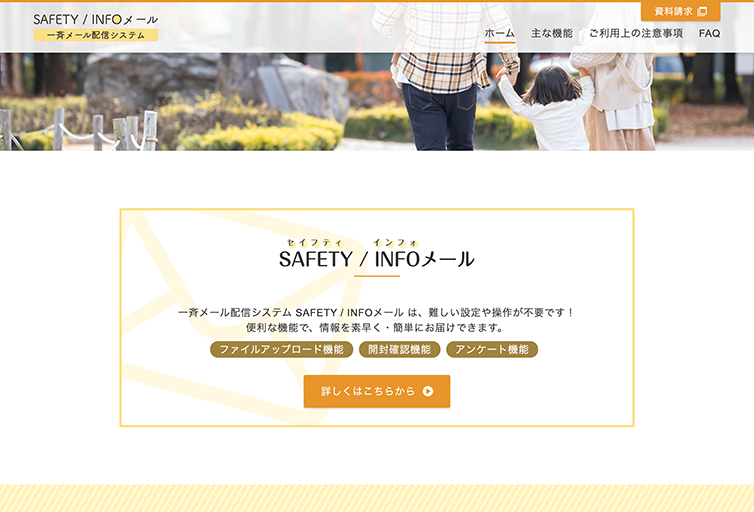Click the インフォ furigana text

click(x=396, y=243)
